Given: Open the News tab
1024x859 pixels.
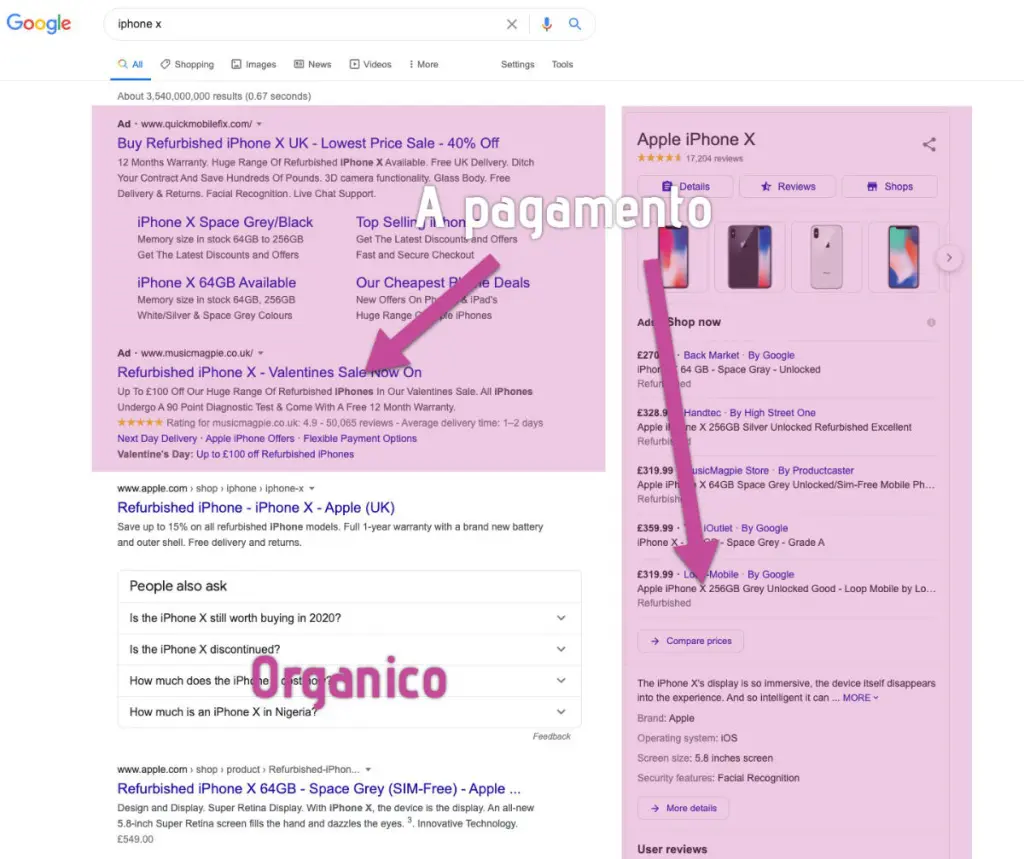Looking at the screenshot, I should click(313, 64).
